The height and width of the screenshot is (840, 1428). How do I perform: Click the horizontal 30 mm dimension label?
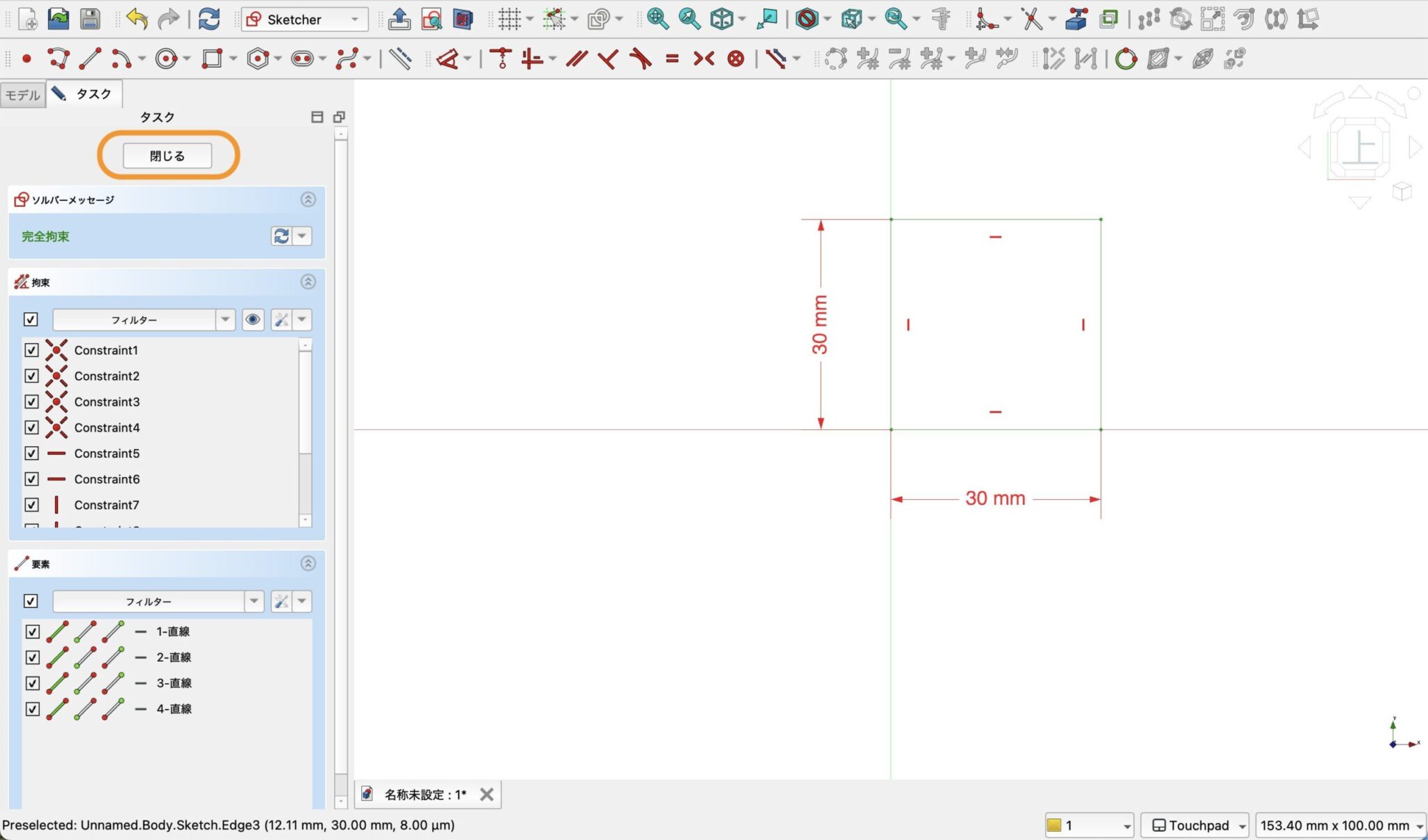[x=995, y=498]
